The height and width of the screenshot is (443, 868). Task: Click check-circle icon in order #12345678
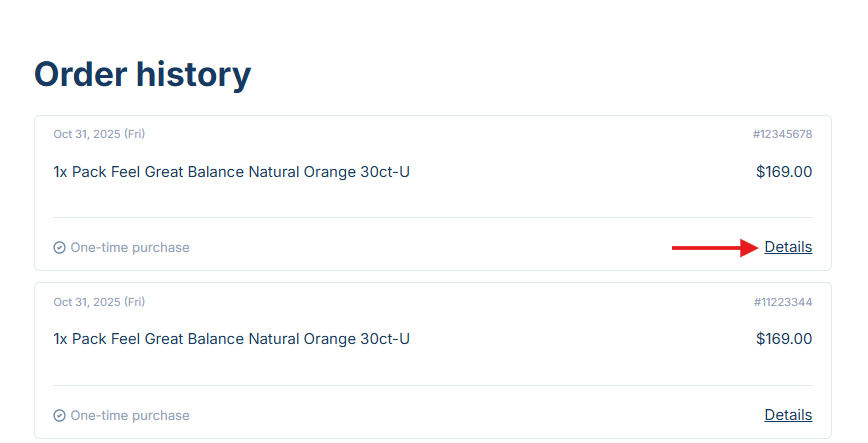click(x=59, y=248)
